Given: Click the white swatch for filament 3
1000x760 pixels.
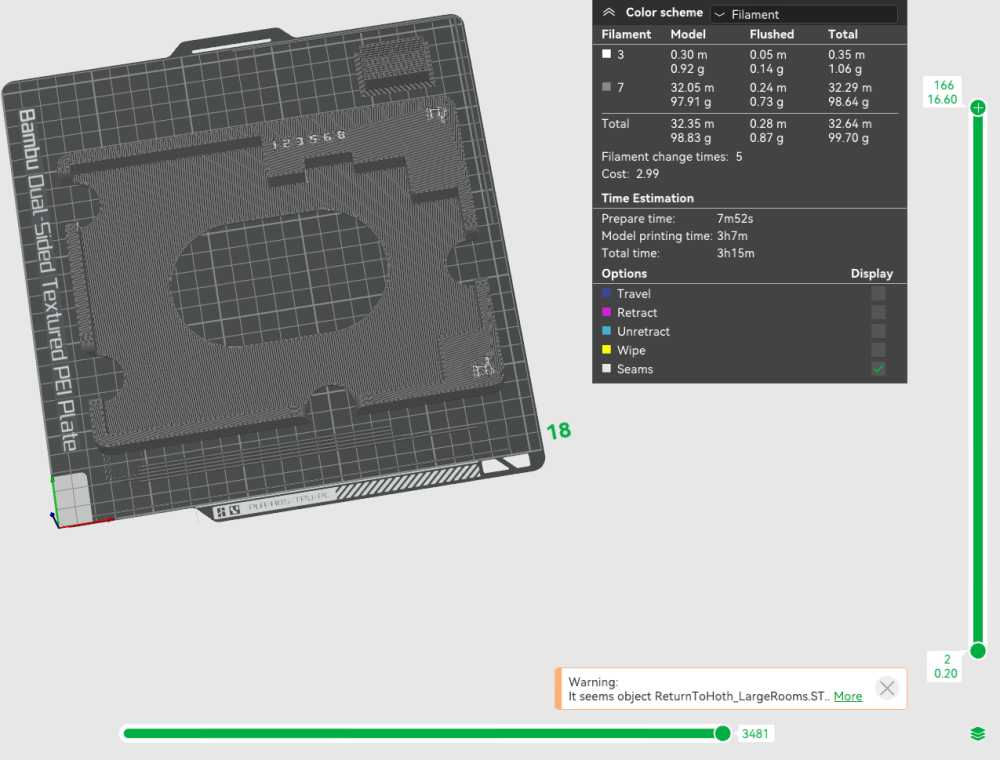Looking at the screenshot, I should click(607, 54).
